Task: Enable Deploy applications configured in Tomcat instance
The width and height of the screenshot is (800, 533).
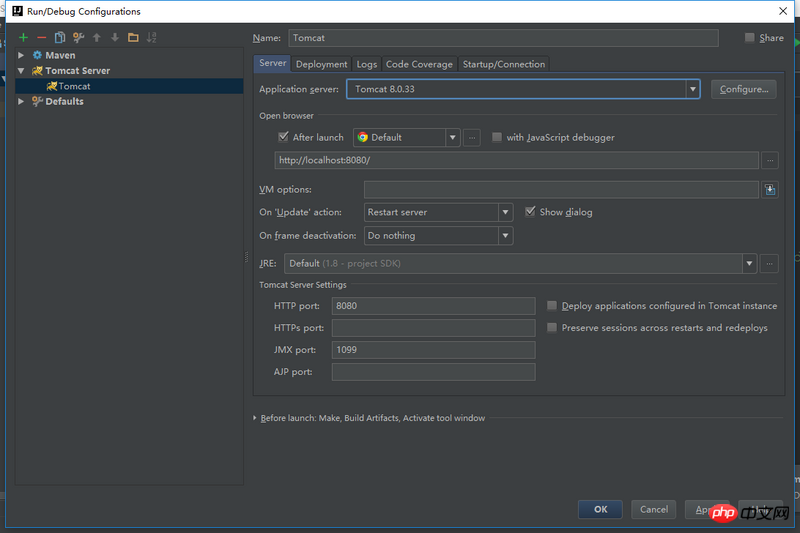Action: point(552,306)
